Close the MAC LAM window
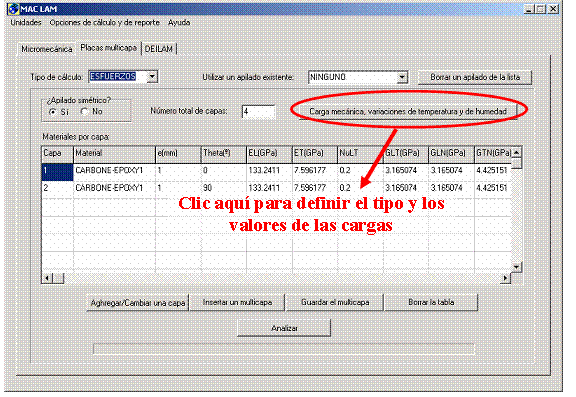576x397 pixels. pyautogui.click(x=553, y=9)
